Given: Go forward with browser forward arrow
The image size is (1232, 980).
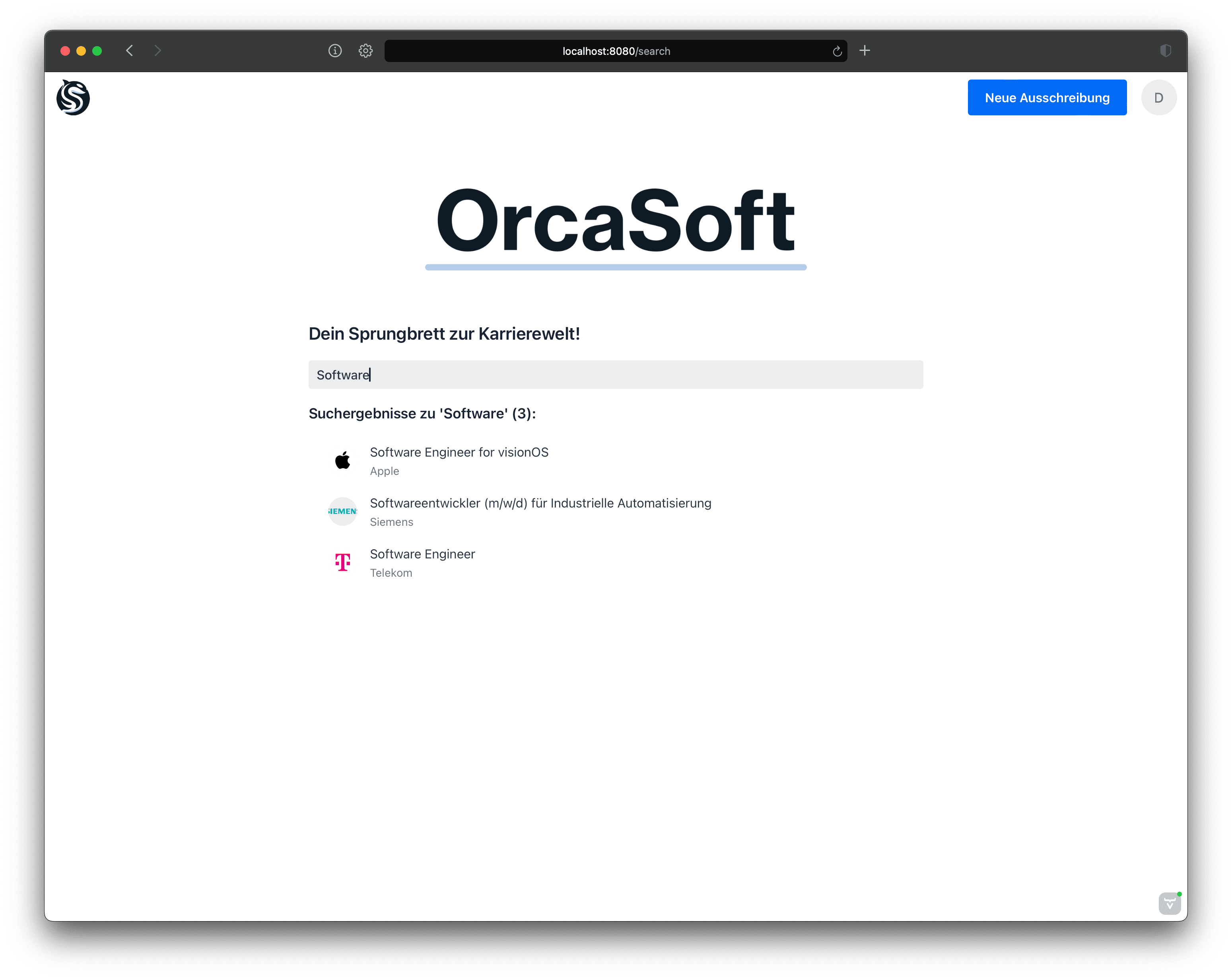Looking at the screenshot, I should (158, 51).
